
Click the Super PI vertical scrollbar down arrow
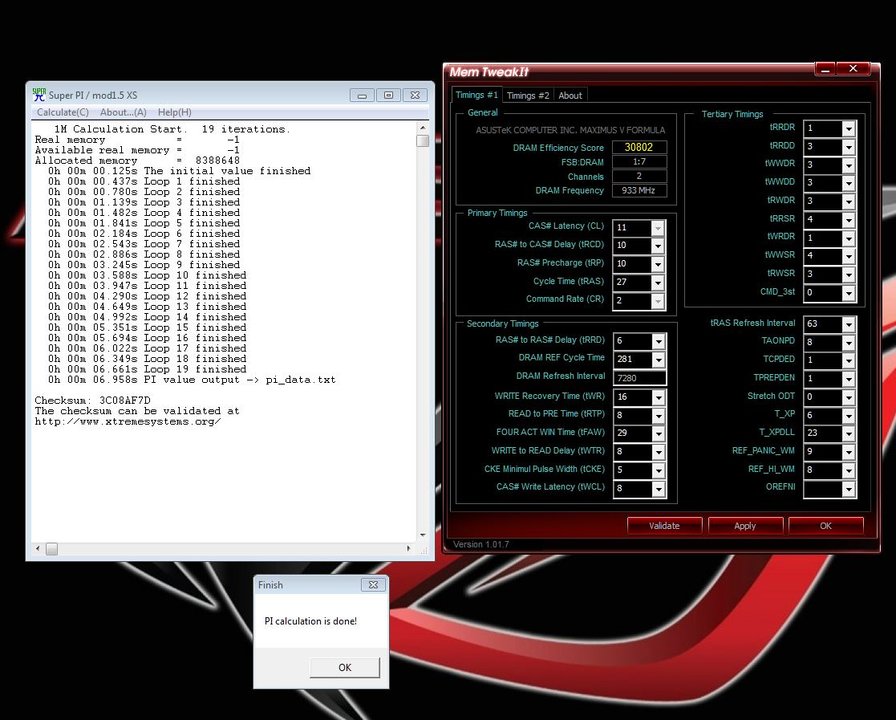coord(423,535)
